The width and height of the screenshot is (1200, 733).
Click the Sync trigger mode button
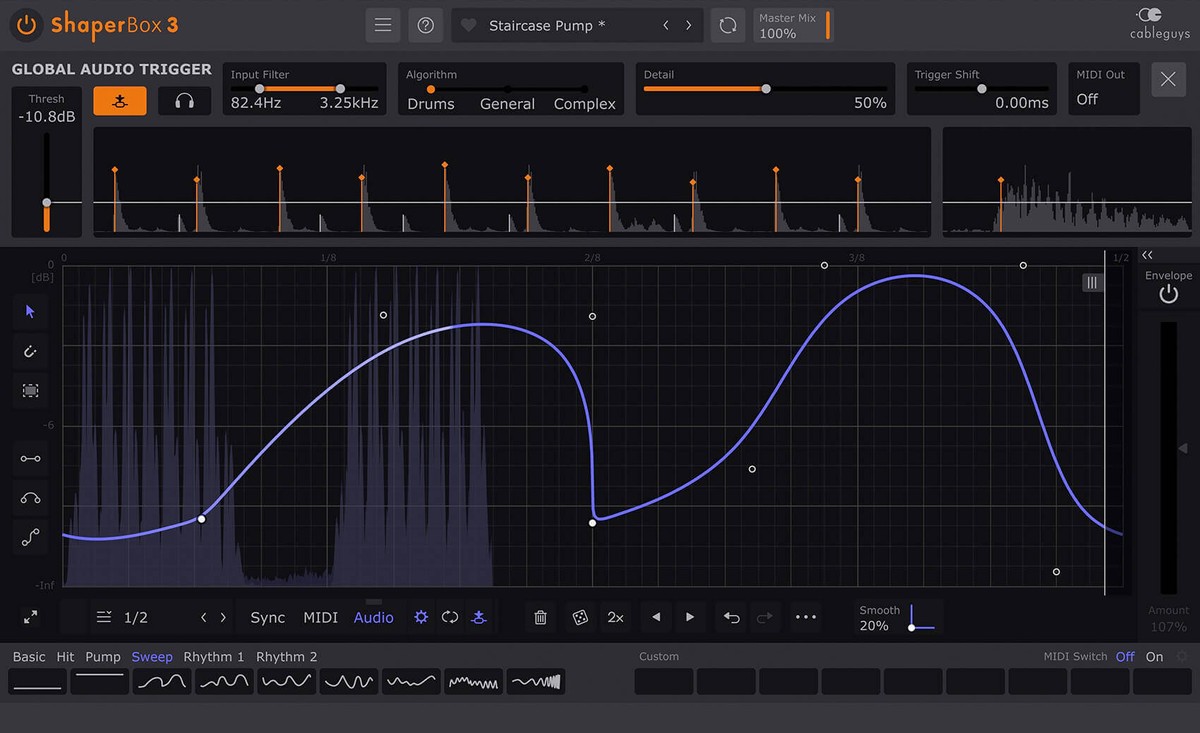[267, 618]
